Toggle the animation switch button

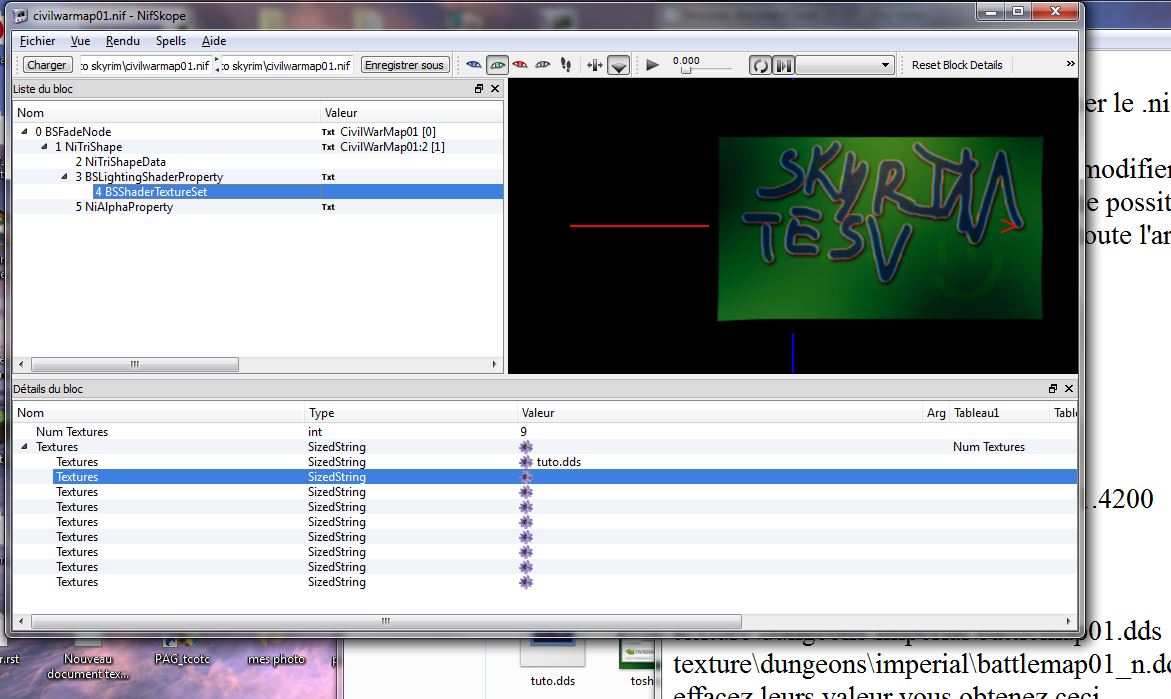point(783,65)
